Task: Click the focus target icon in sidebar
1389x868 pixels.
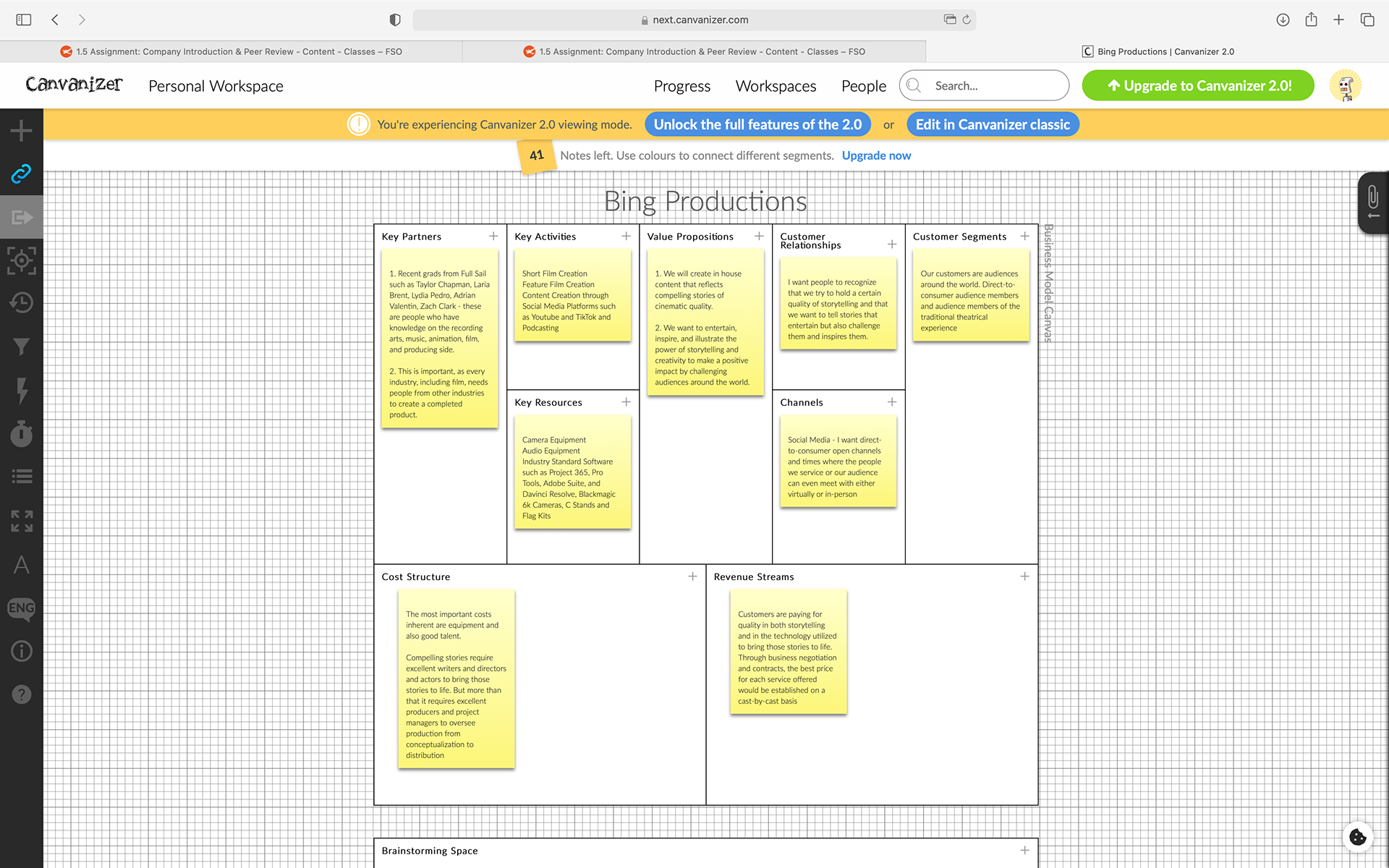Action: pyautogui.click(x=22, y=260)
